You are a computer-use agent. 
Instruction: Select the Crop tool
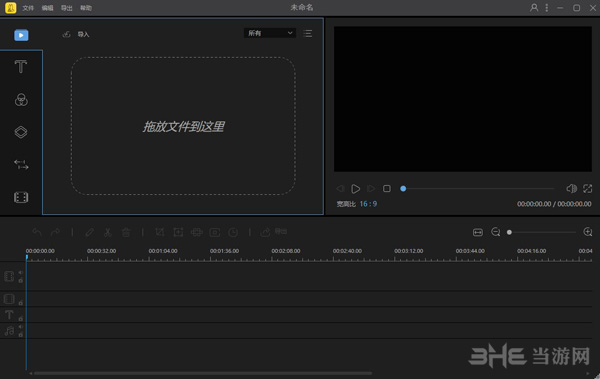[160, 232]
